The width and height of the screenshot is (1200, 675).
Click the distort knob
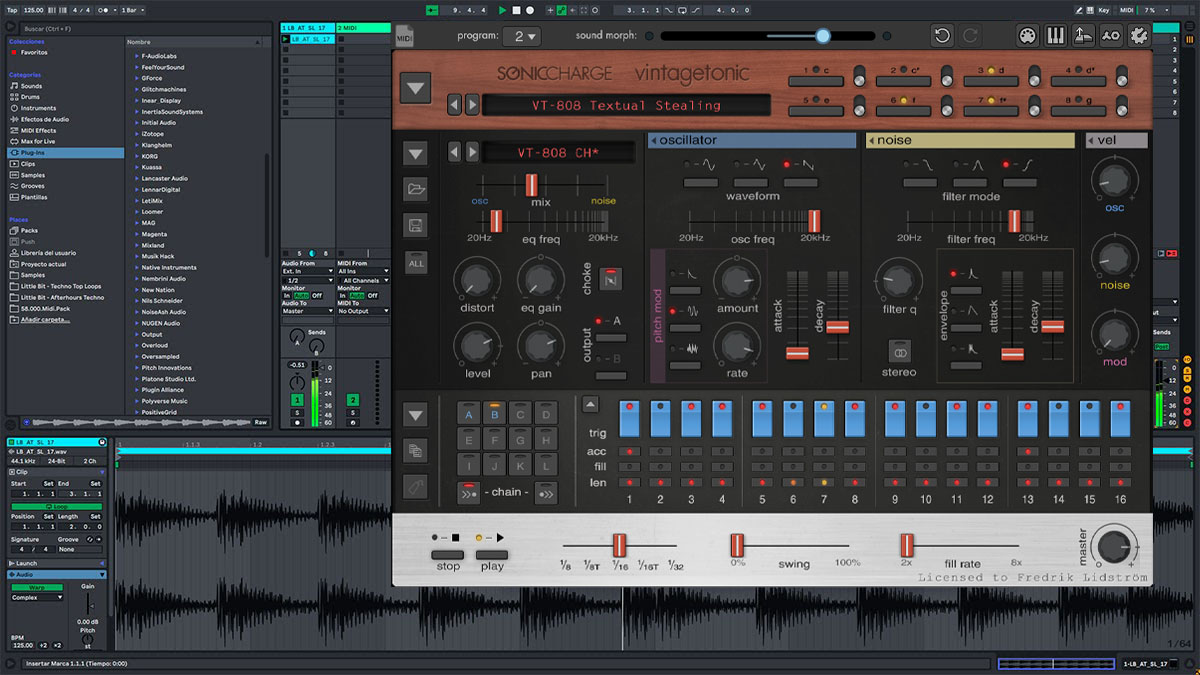tap(477, 278)
